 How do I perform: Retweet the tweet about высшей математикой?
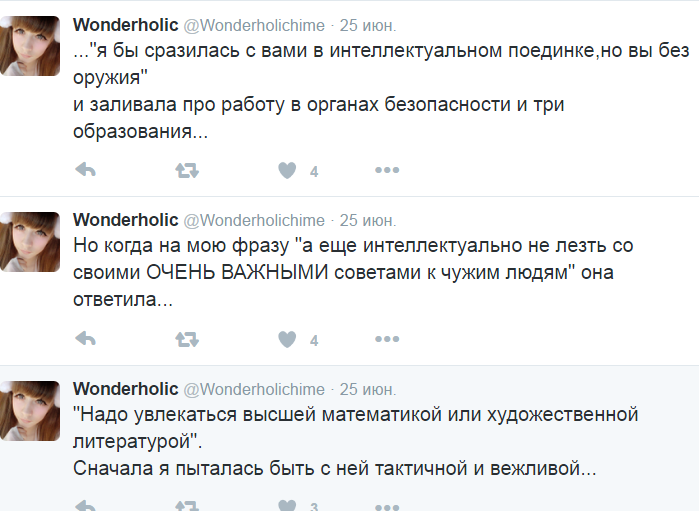tap(187, 506)
